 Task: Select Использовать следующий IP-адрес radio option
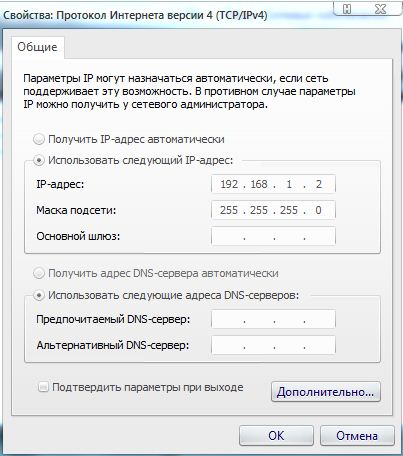click(x=39, y=161)
